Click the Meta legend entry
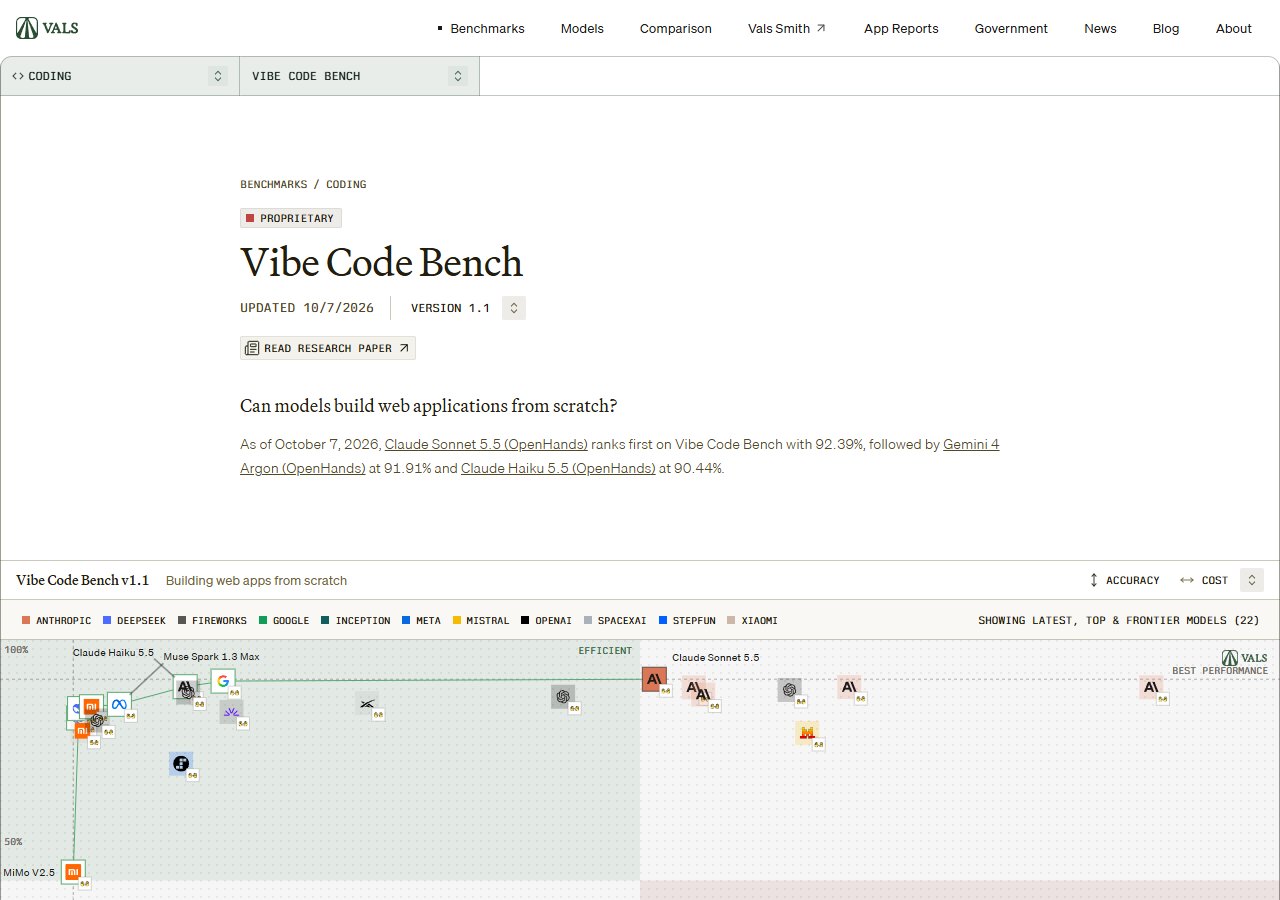1280x900 pixels. pos(421,621)
